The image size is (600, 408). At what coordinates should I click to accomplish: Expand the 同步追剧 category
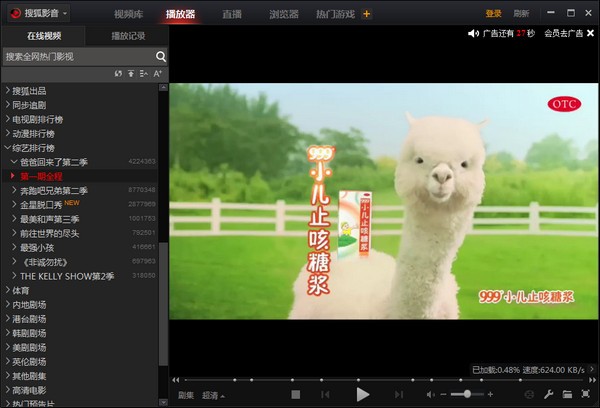pos(8,104)
